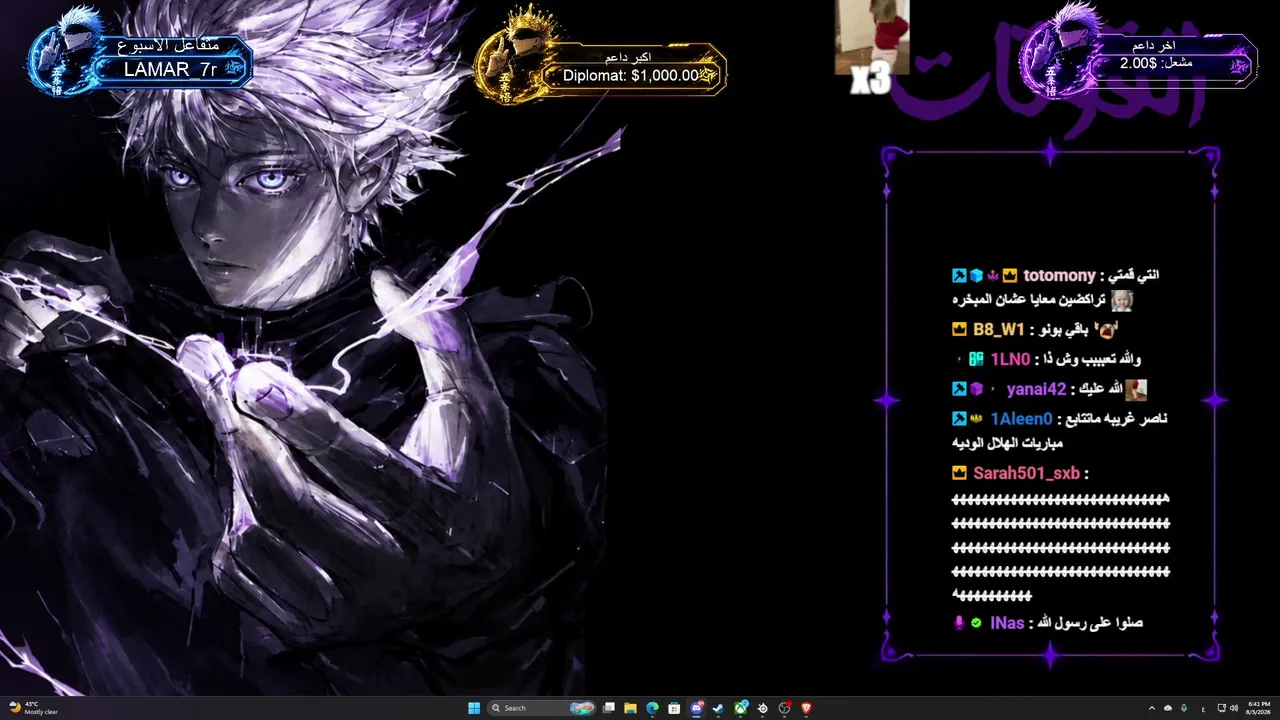Click the crown badge beside B8_W1

[960, 330]
